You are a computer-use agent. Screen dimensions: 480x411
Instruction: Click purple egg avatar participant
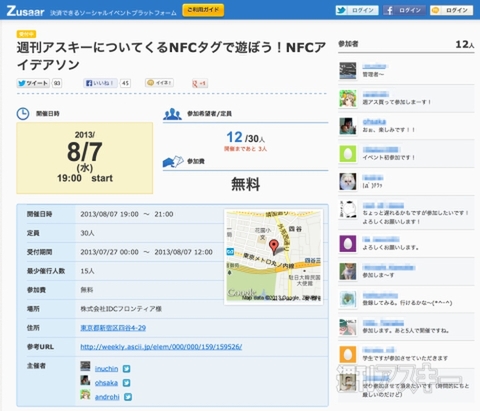(348, 243)
